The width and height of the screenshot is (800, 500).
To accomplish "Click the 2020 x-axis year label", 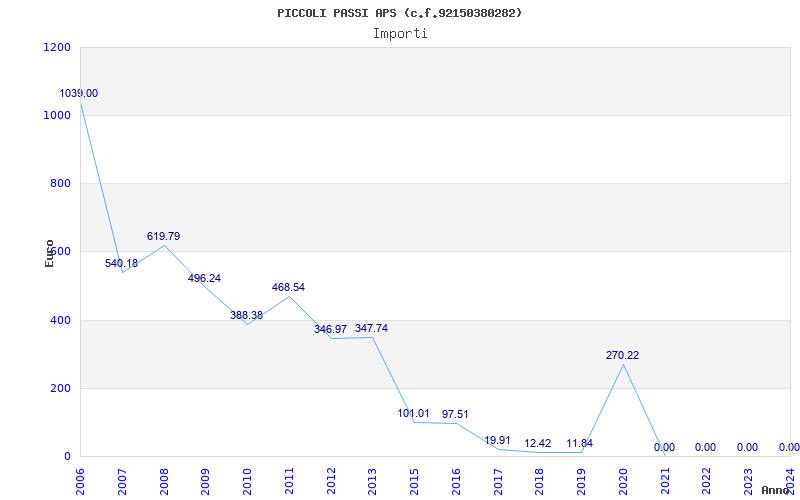I will (x=622, y=479).
